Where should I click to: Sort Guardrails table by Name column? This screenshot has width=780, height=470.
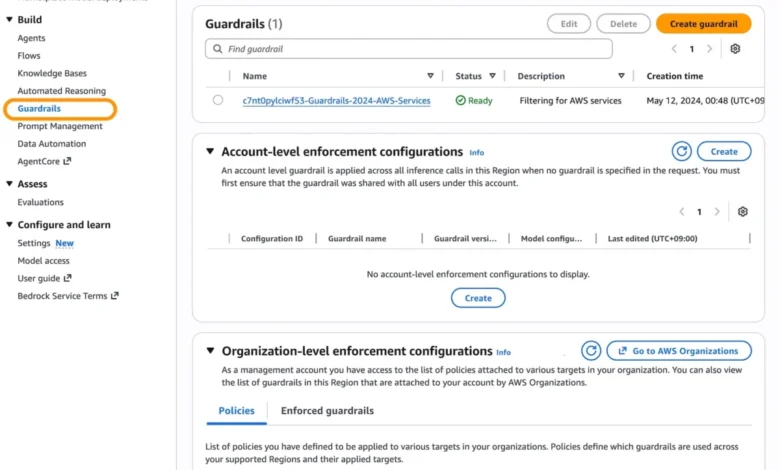(430, 76)
